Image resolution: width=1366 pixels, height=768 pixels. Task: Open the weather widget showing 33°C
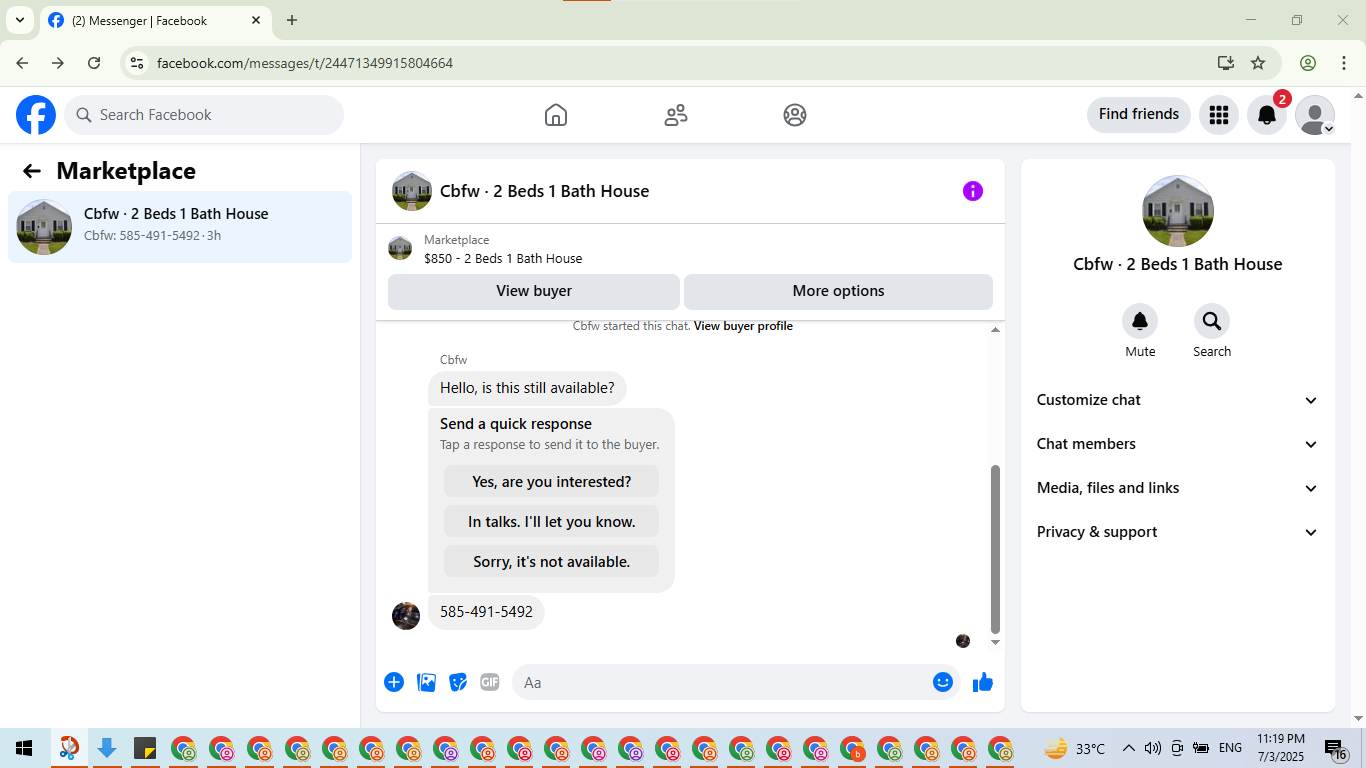(x=1075, y=748)
